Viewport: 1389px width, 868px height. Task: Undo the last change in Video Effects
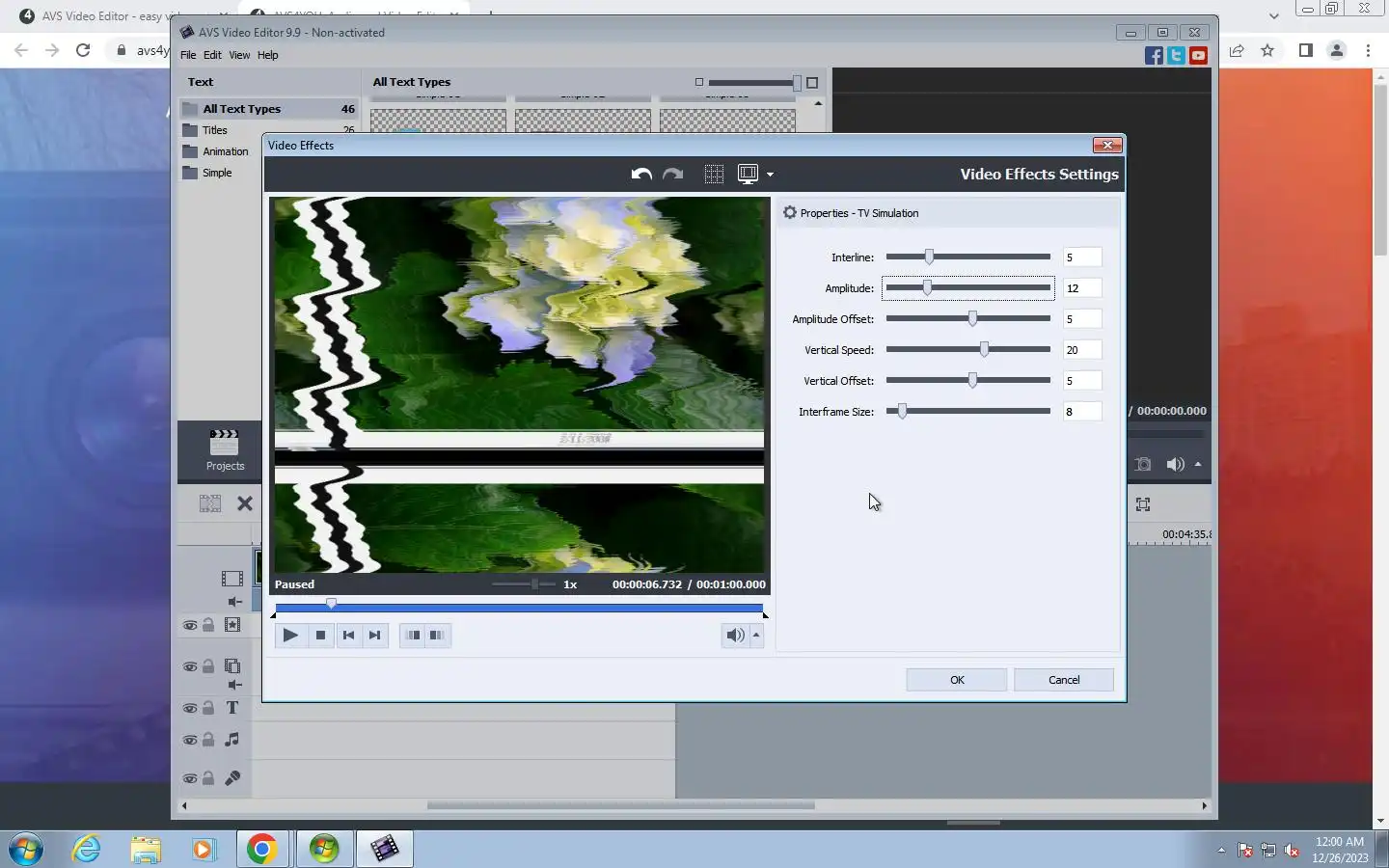(x=641, y=174)
